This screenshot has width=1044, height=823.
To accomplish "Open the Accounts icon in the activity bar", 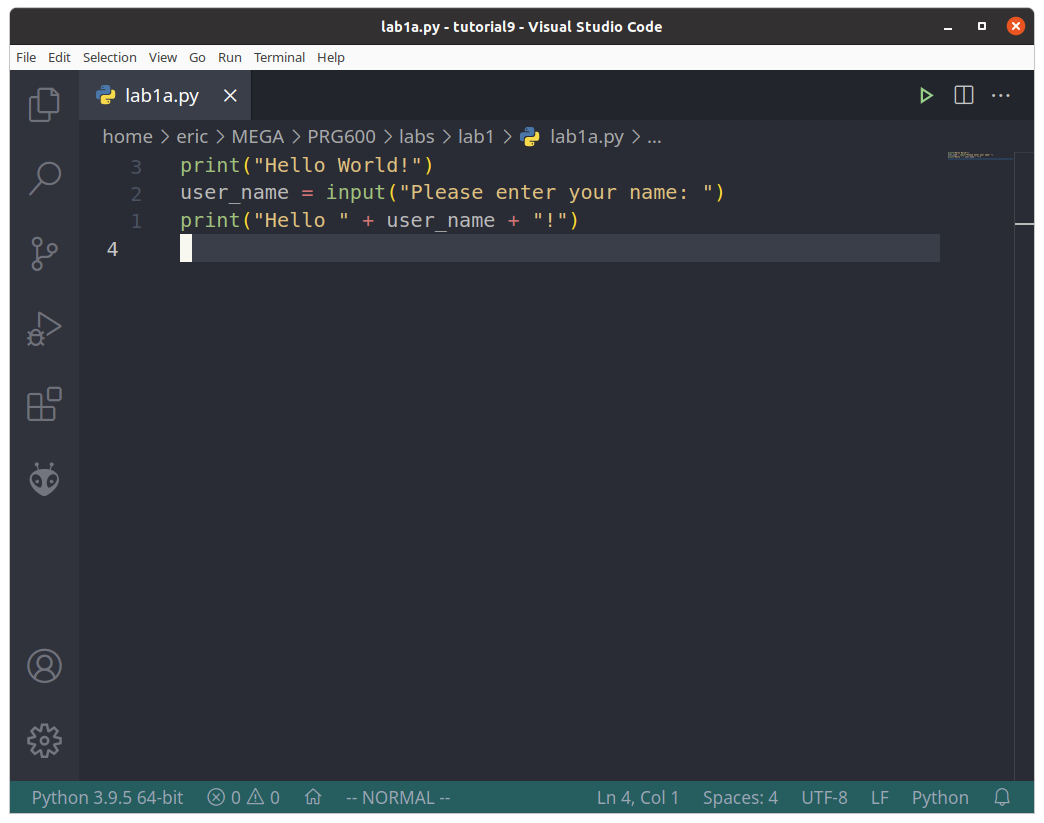I will (44, 666).
